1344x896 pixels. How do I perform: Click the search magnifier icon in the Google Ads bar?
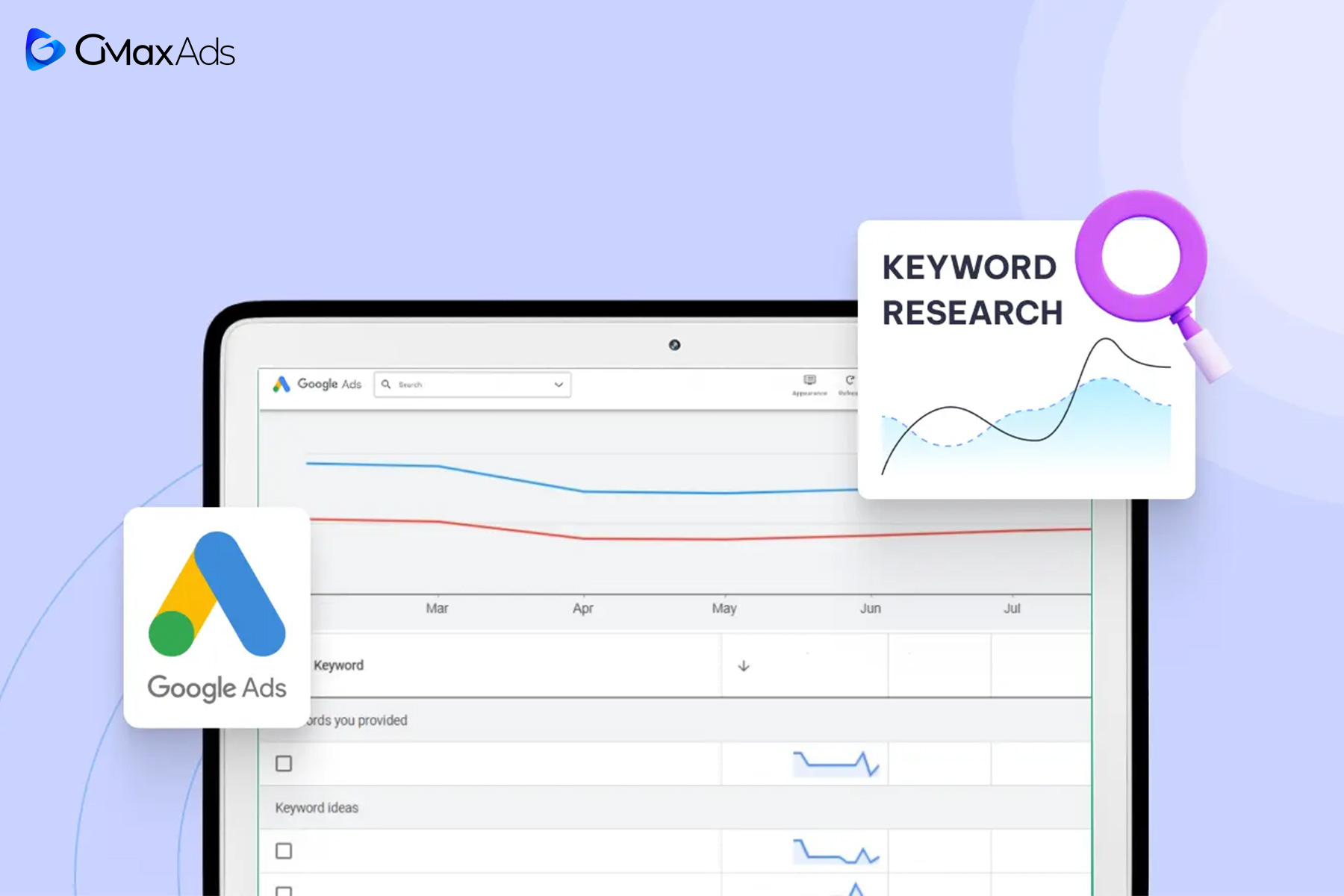pos(386,384)
